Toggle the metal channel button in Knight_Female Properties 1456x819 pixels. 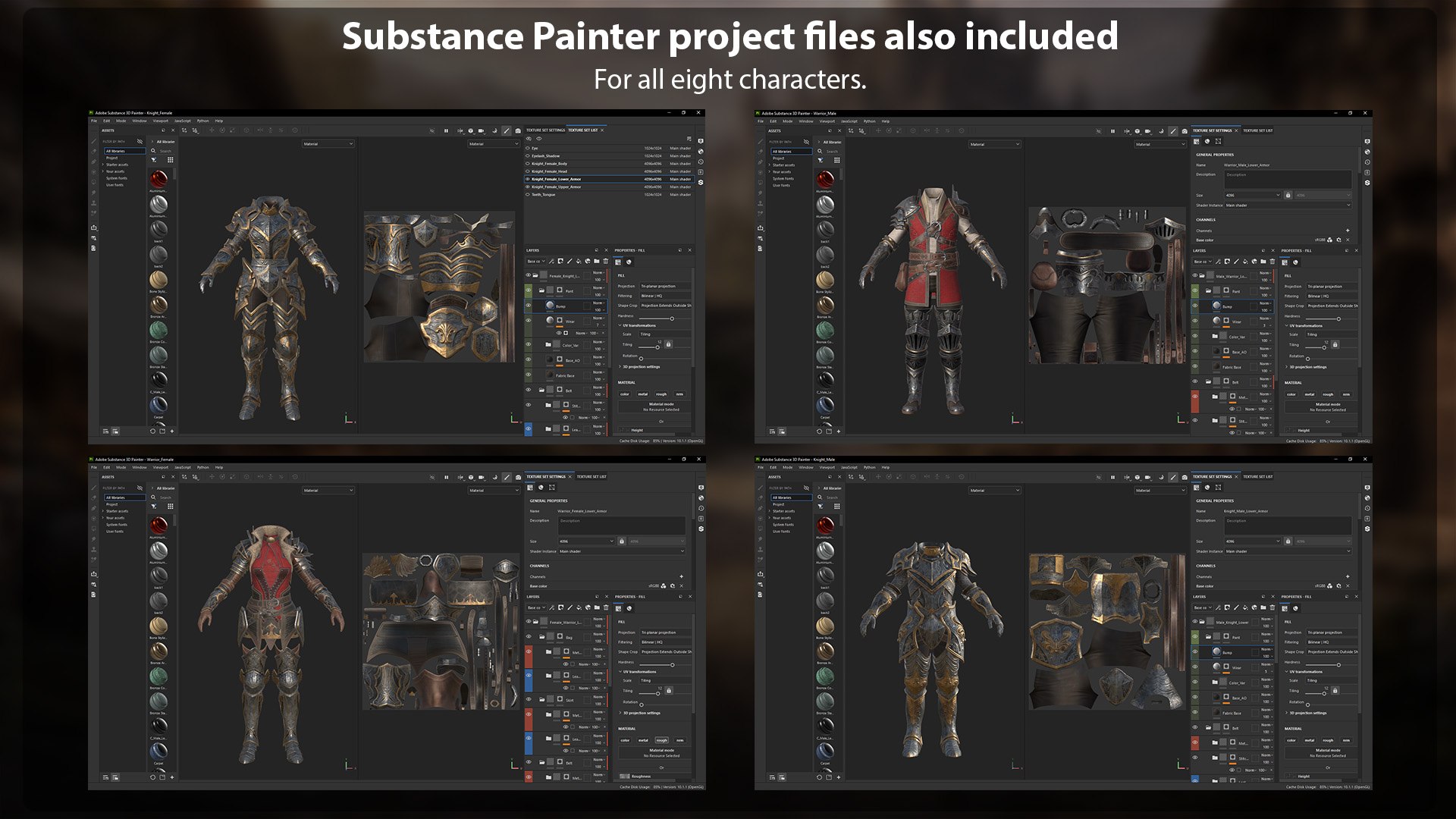643,394
